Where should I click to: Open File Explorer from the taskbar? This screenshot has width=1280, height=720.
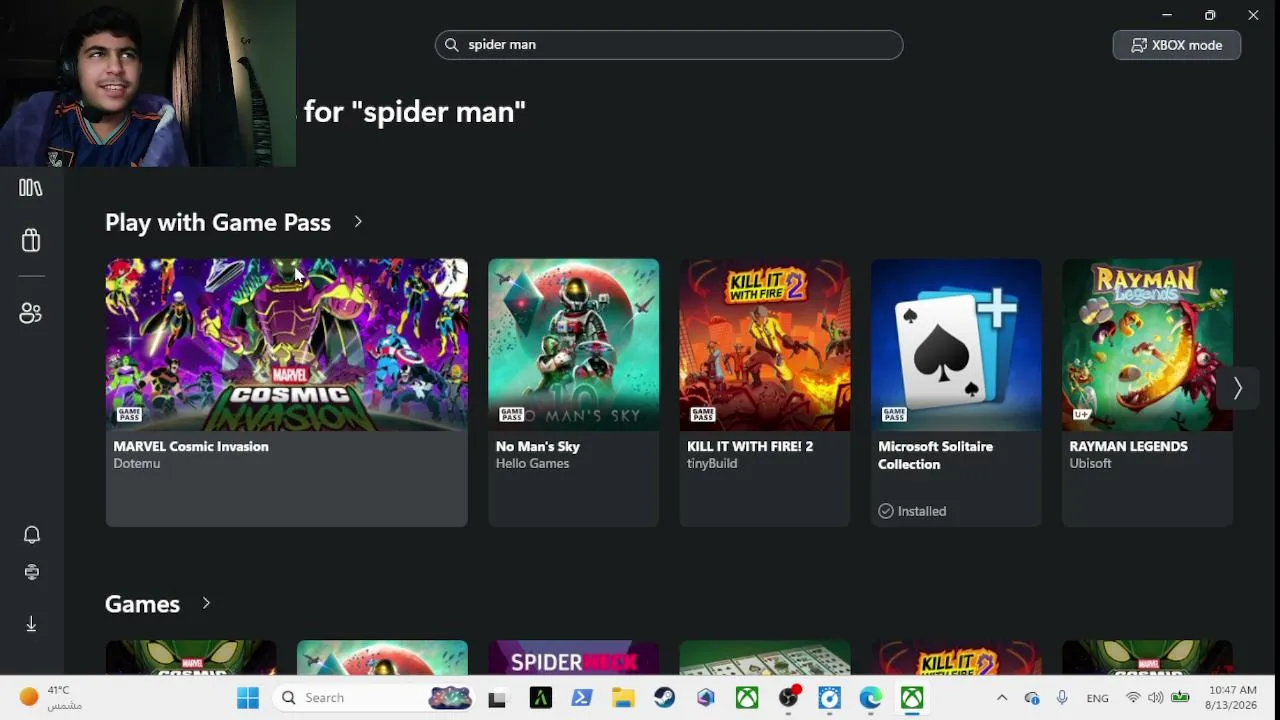[x=623, y=698]
